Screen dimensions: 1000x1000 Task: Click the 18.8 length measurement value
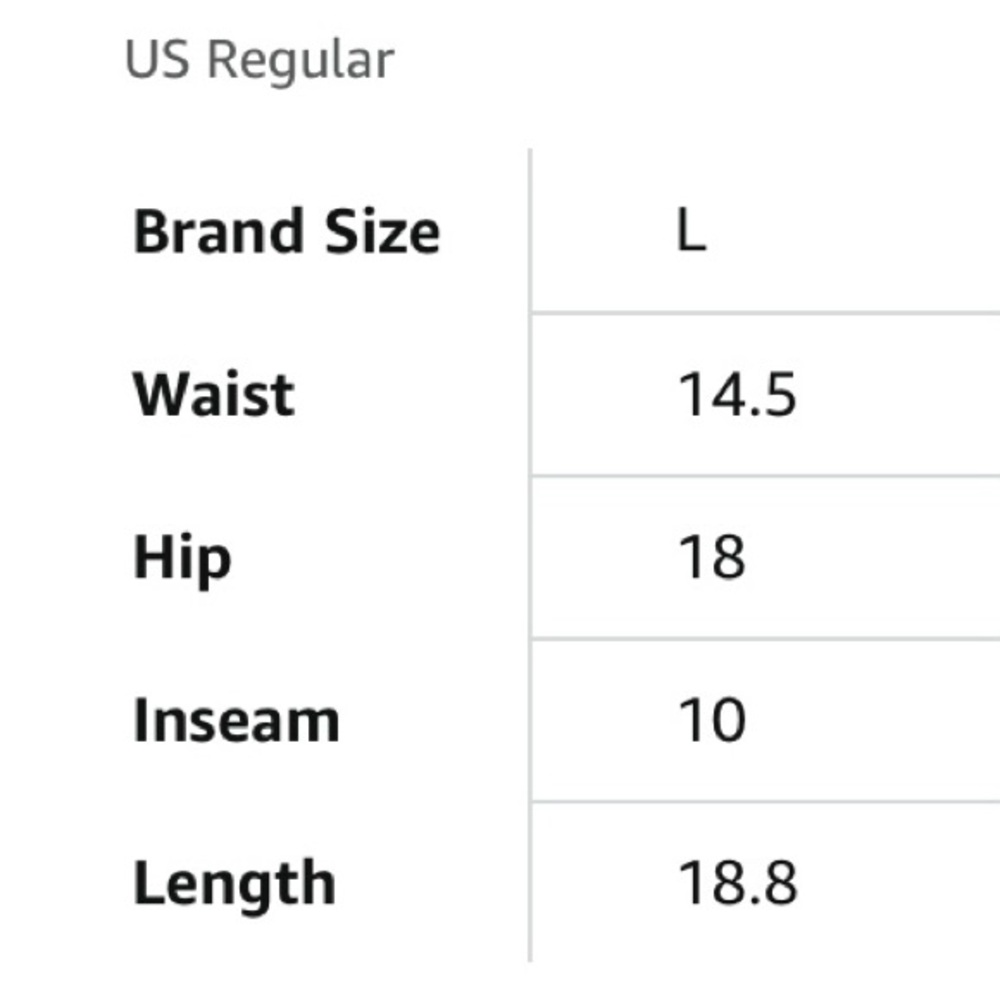[737, 883]
